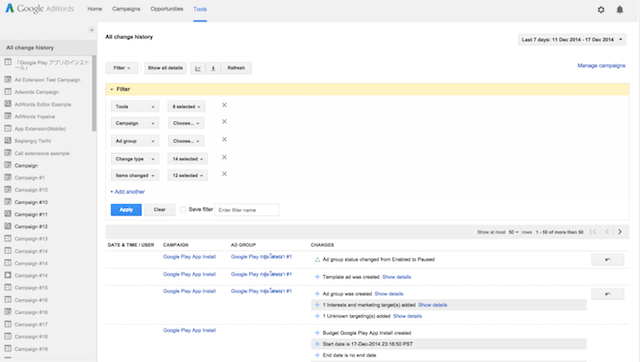Tick the Save filter checkbox

[x=183, y=209]
